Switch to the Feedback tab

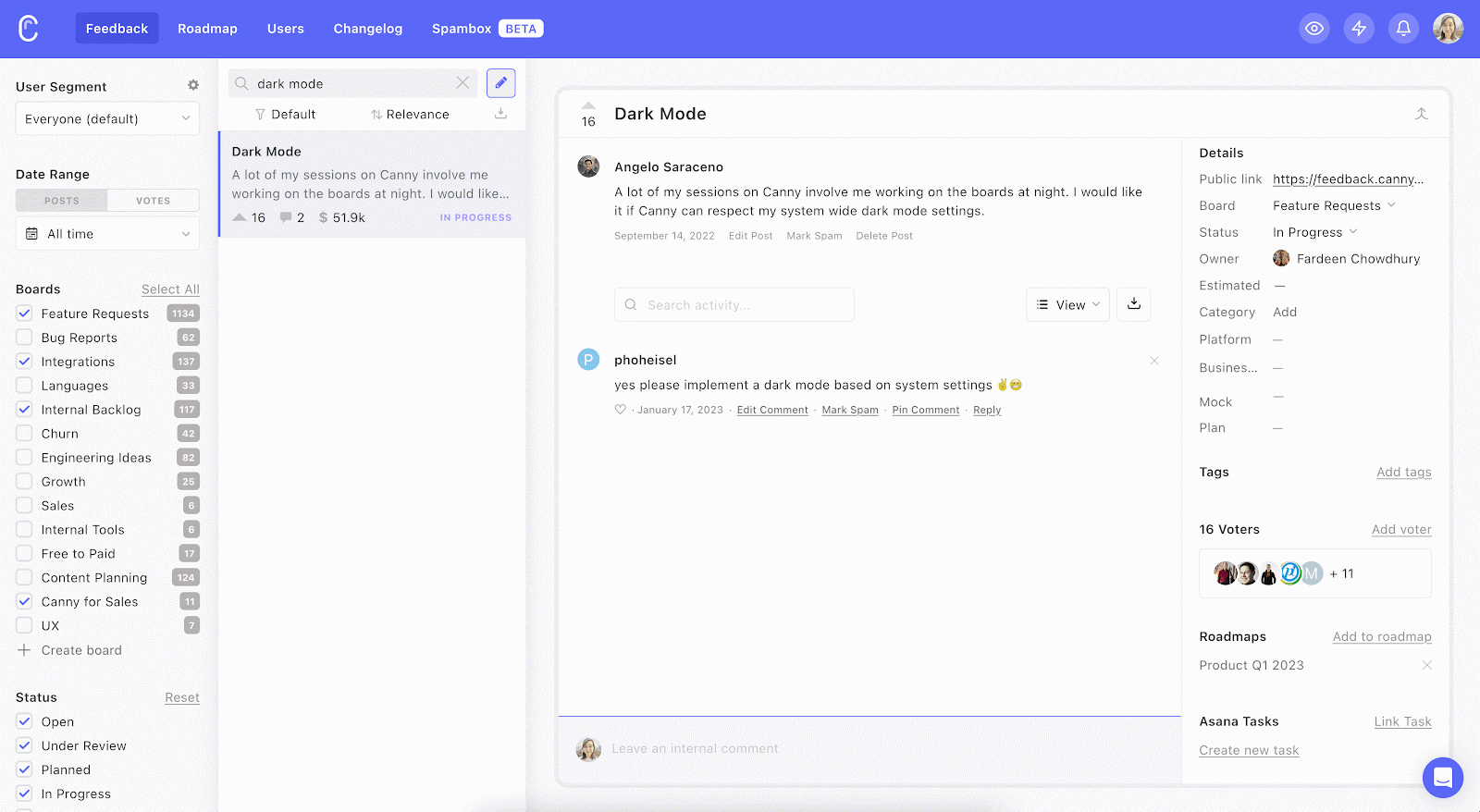pyautogui.click(x=117, y=29)
